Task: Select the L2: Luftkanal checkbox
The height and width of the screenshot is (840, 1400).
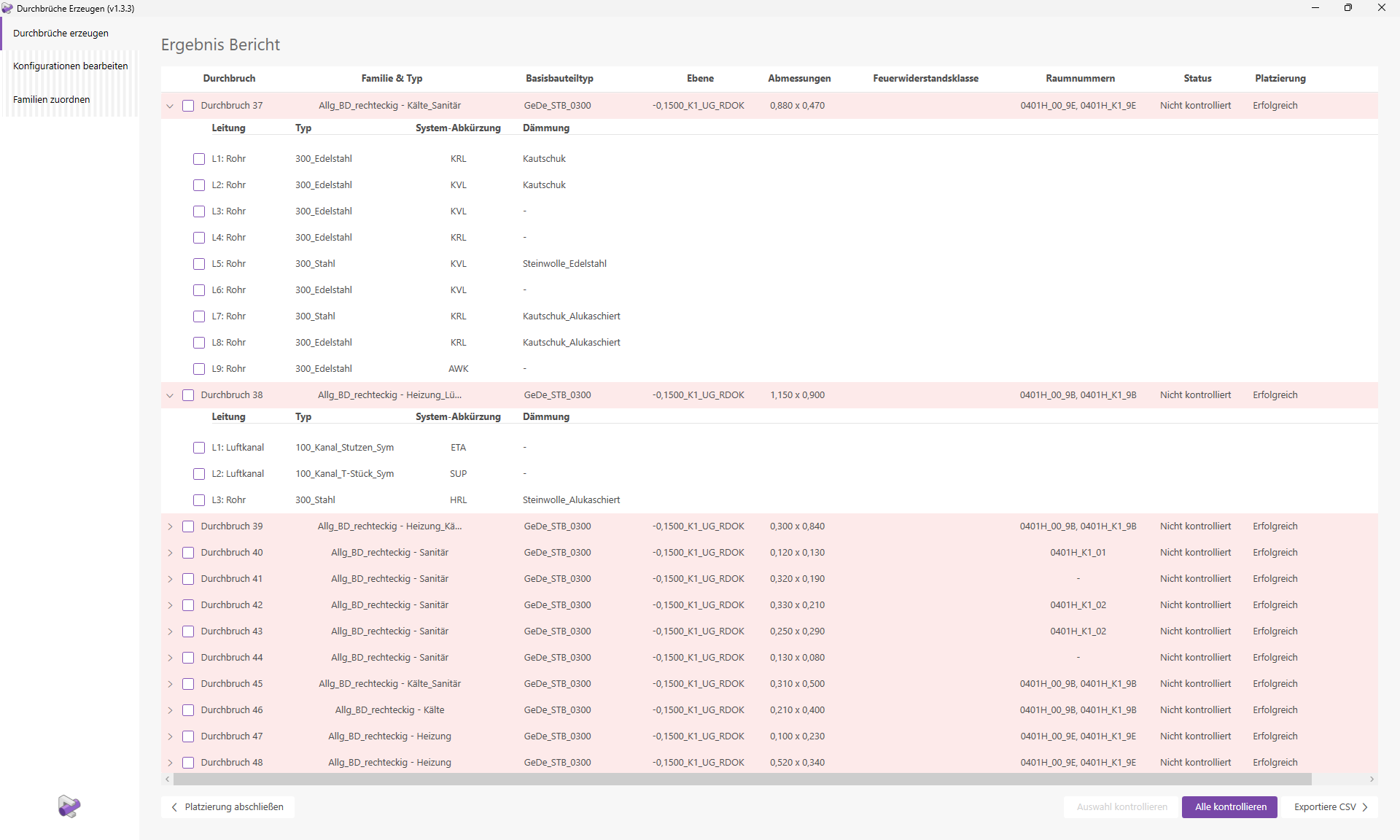Action: coord(199,473)
